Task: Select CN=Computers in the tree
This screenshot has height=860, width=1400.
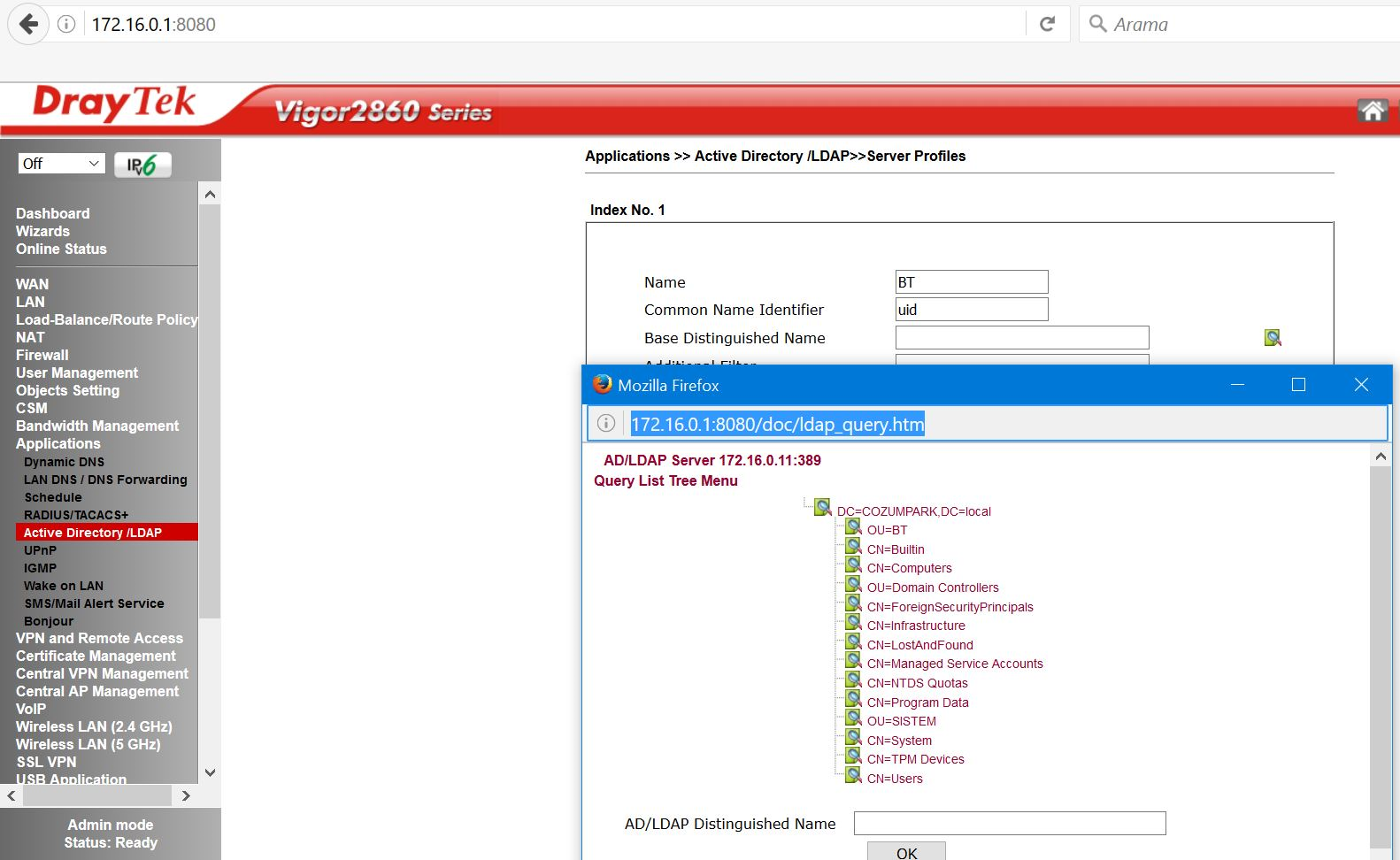Action: point(909,568)
